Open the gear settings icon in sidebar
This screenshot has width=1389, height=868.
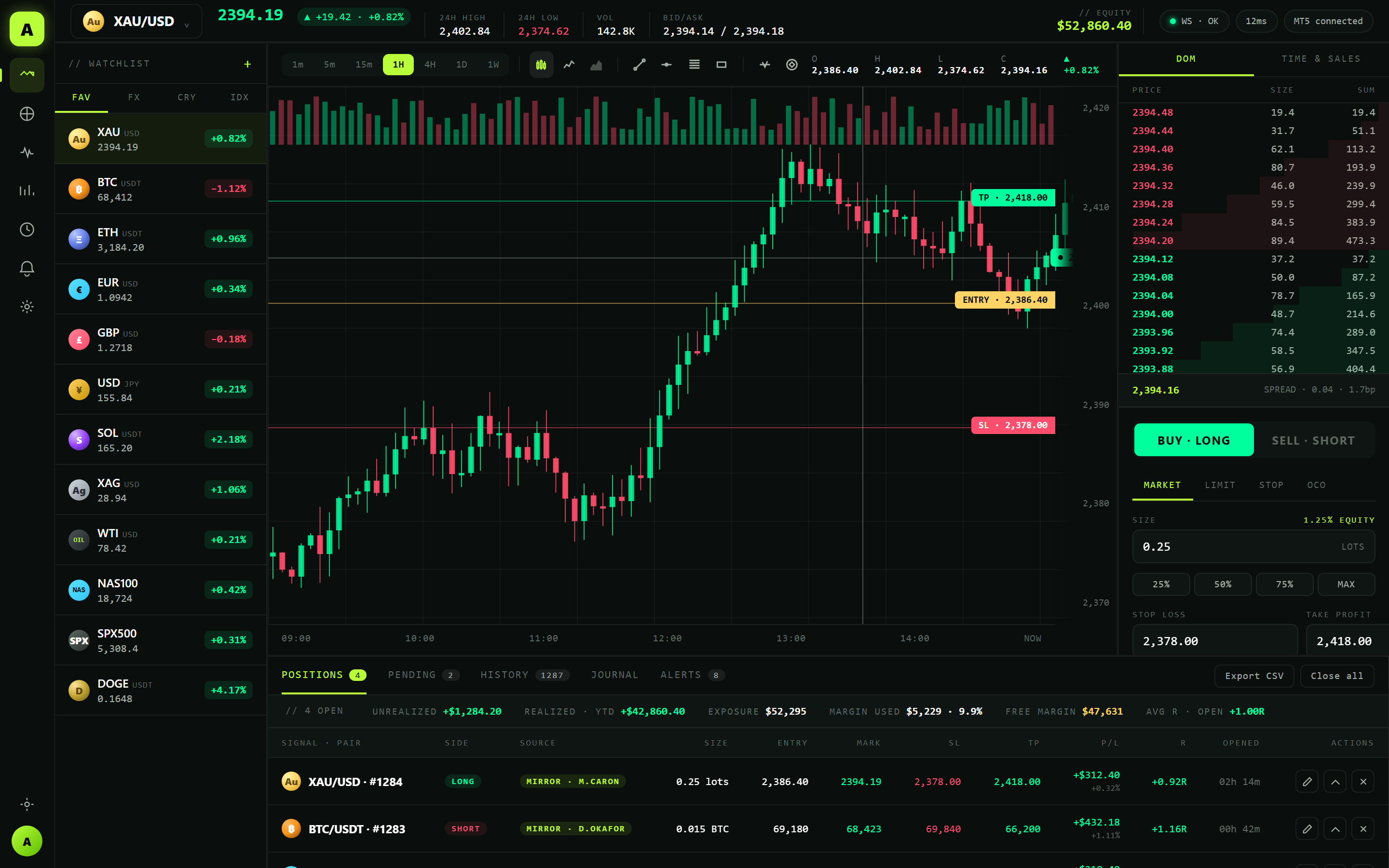(27, 307)
